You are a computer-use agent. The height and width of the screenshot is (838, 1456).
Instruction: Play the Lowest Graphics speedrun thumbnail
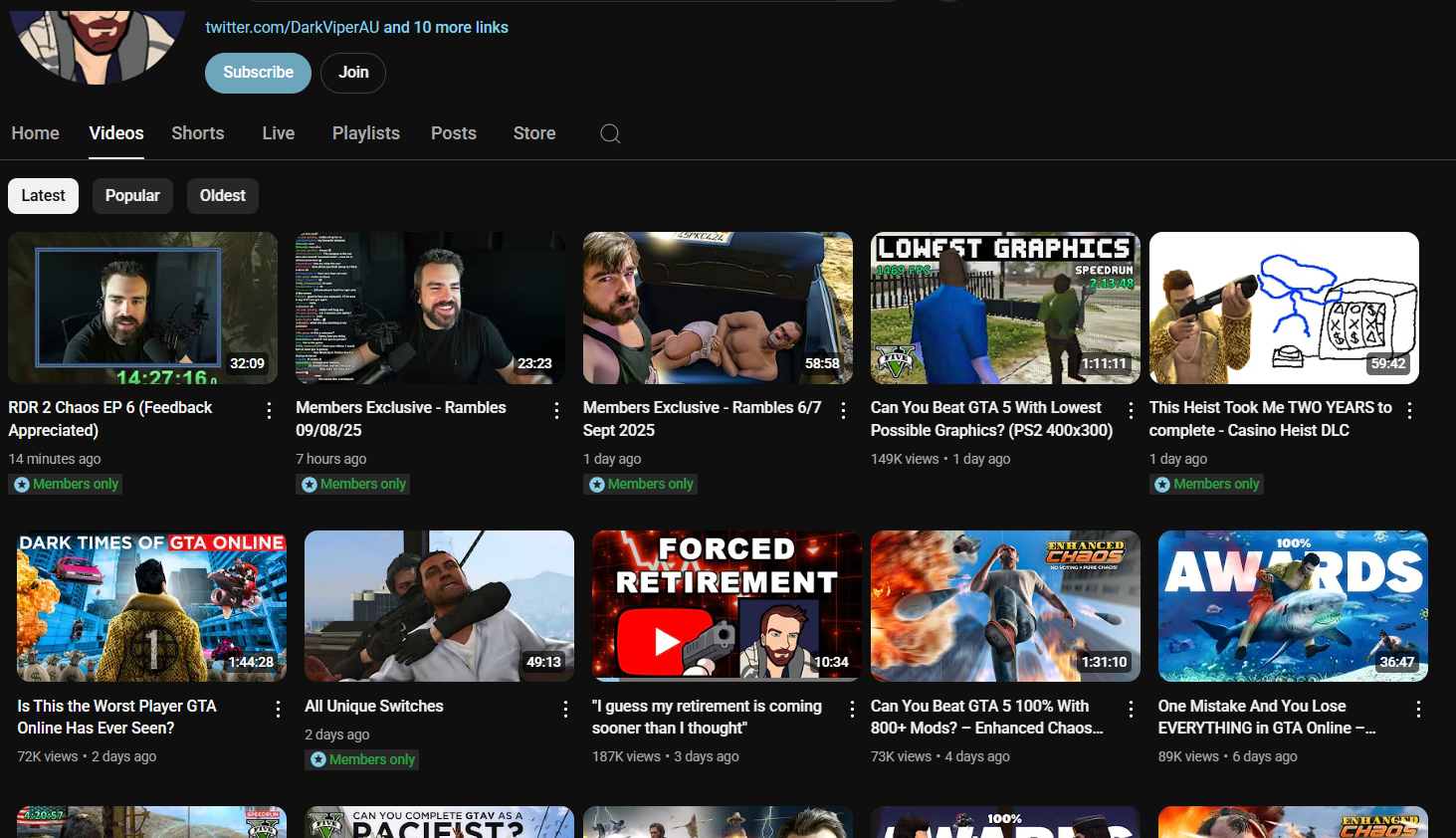tap(1005, 308)
